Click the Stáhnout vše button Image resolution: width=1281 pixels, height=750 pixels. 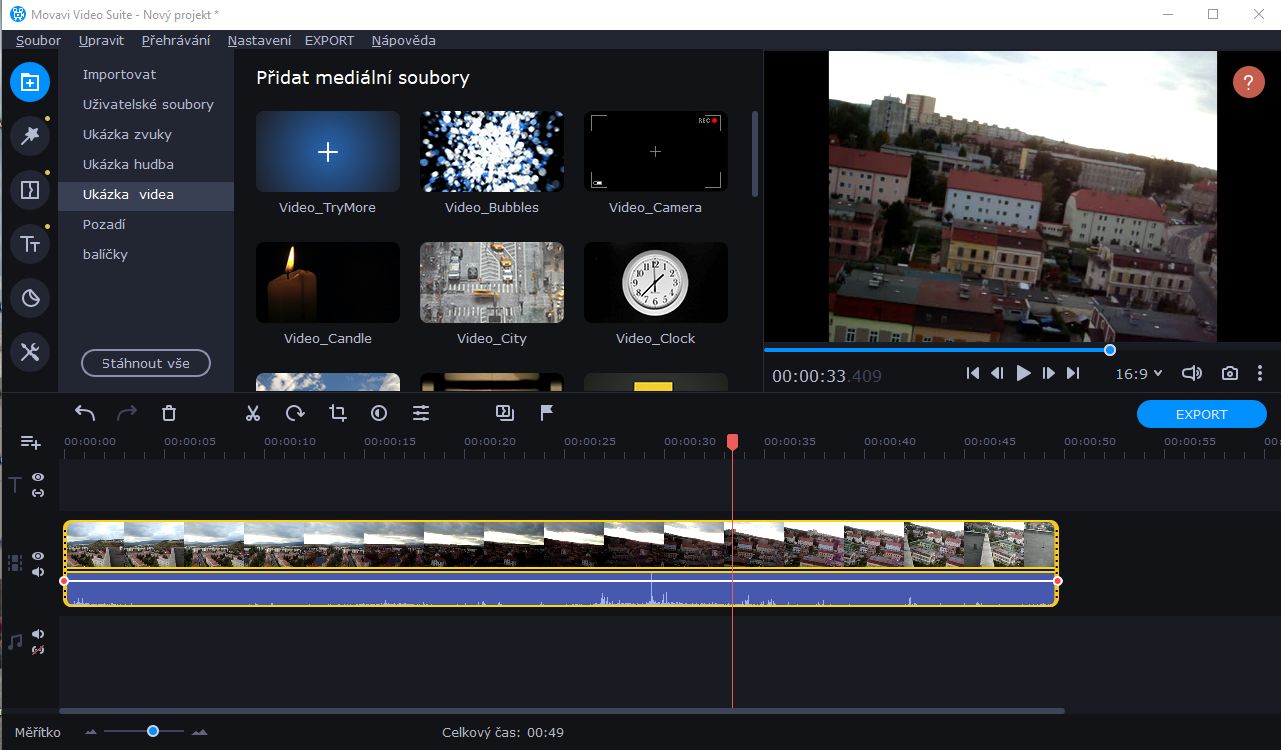pyautogui.click(x=145, y=363)
